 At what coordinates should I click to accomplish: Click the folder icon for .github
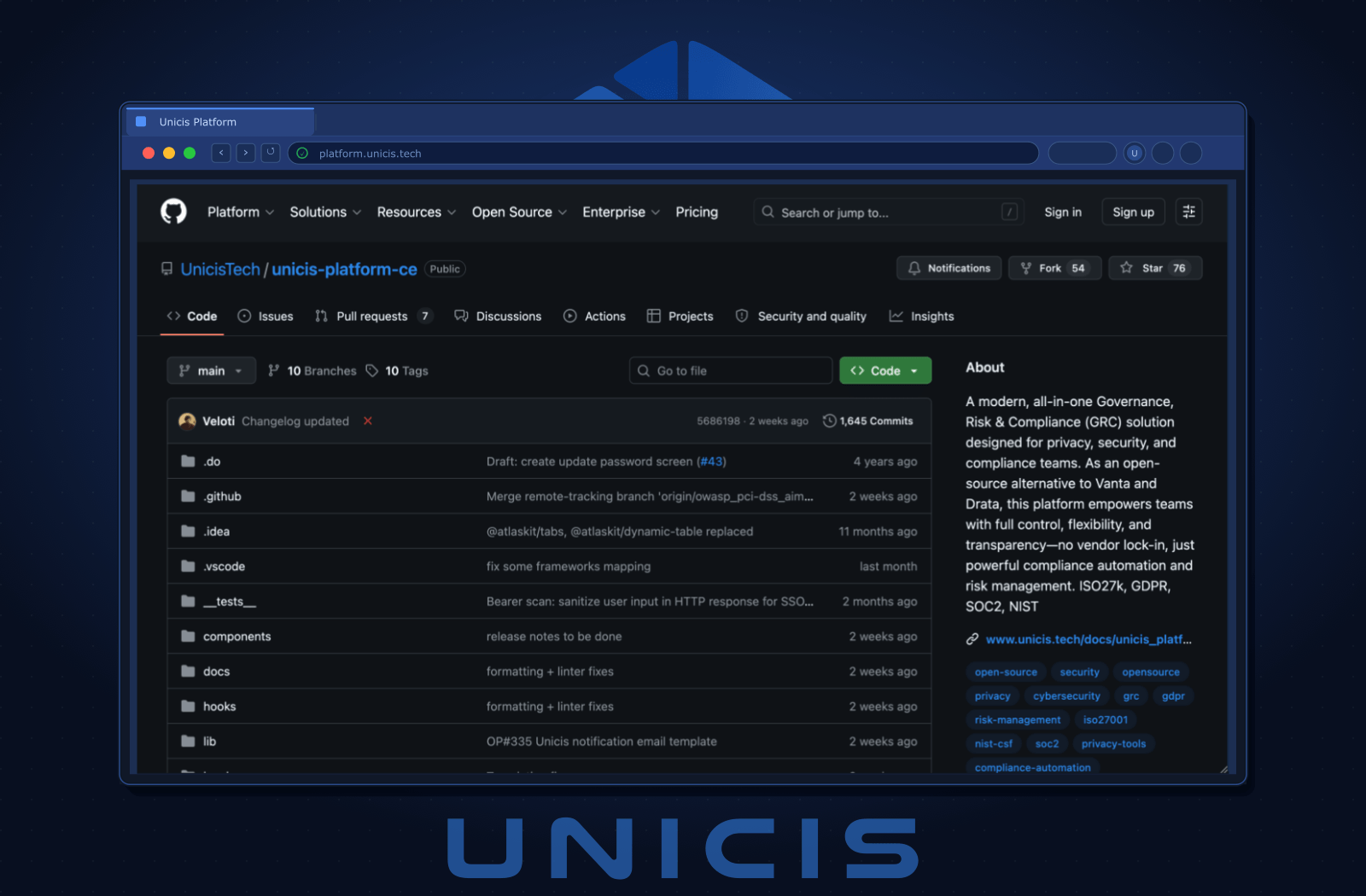[x=188, y=497]
